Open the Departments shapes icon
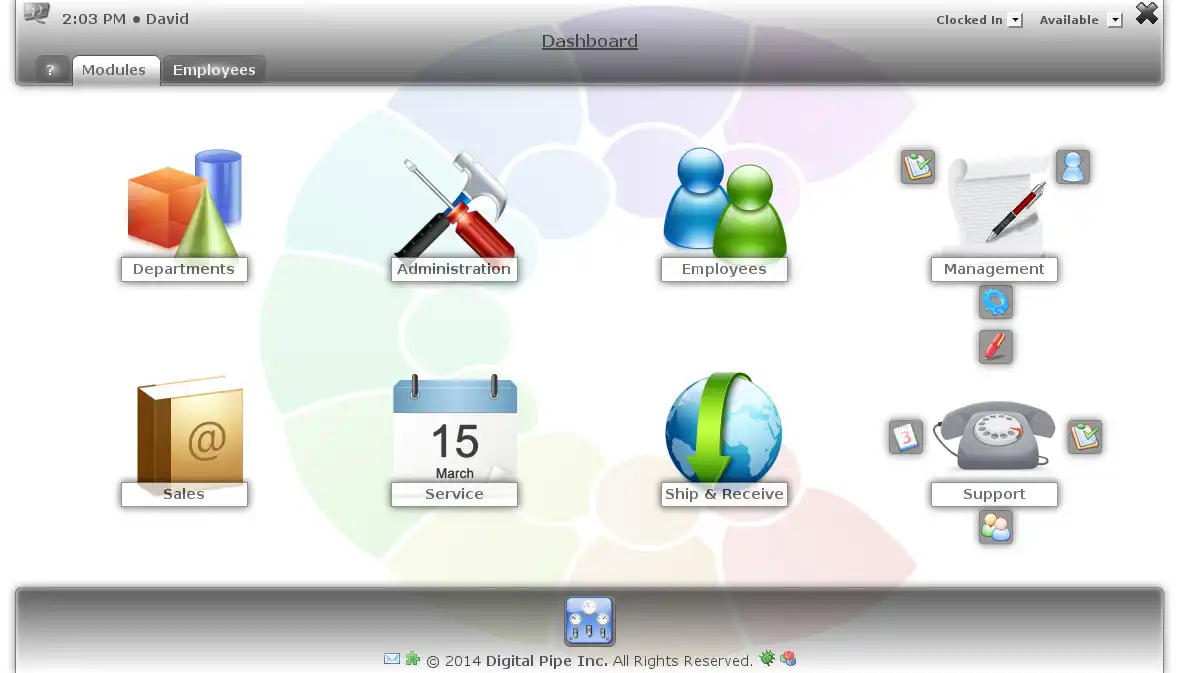Image resolution: width=1179 pixels, height=673 pixels. [x=185, y=202]
